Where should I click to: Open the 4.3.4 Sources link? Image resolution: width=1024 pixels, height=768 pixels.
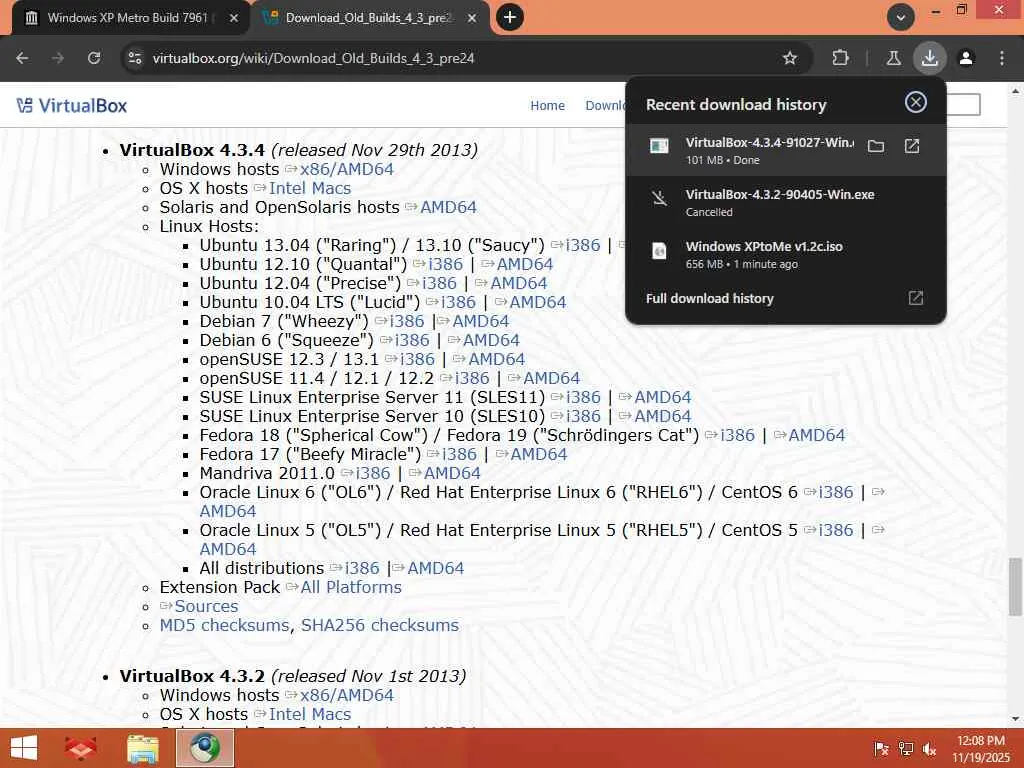[206, 605]
